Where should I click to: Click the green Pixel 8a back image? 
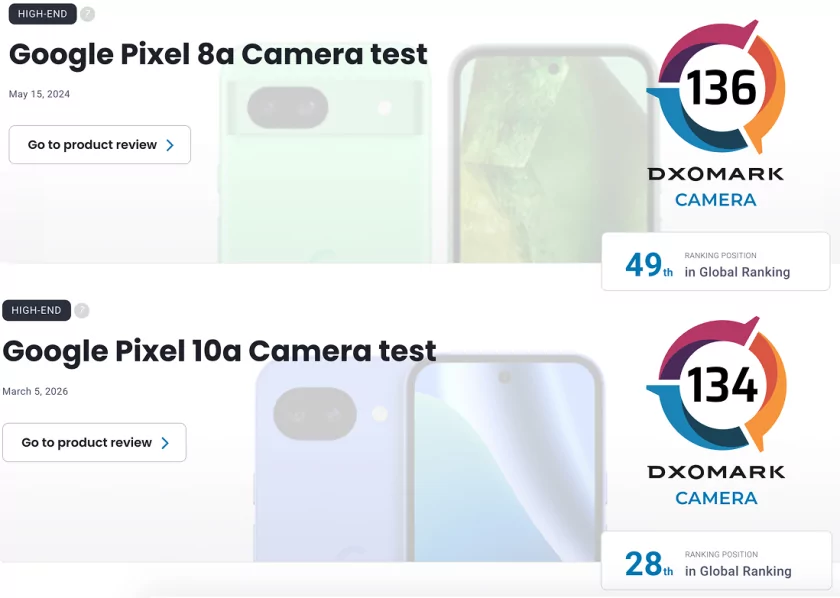pyautogui.click(x=325, y=161)
